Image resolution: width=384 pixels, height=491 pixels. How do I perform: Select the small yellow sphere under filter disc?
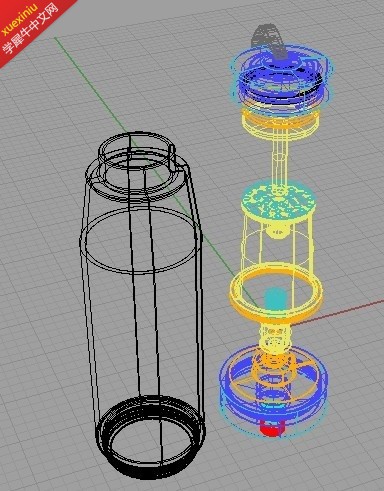pos(277,231)
